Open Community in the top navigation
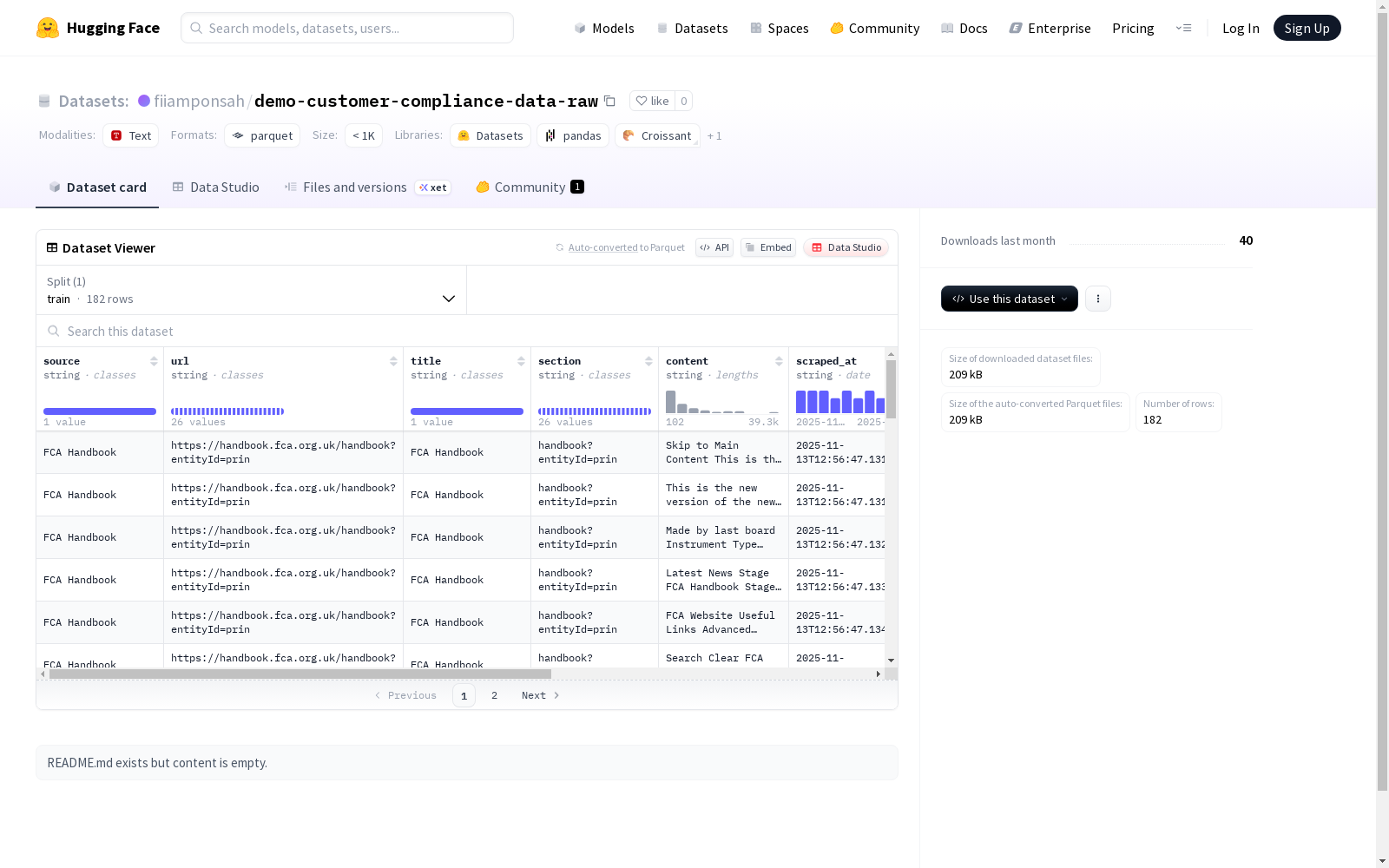The width and height of the screenshot is (1389, 868). [875, 28]
